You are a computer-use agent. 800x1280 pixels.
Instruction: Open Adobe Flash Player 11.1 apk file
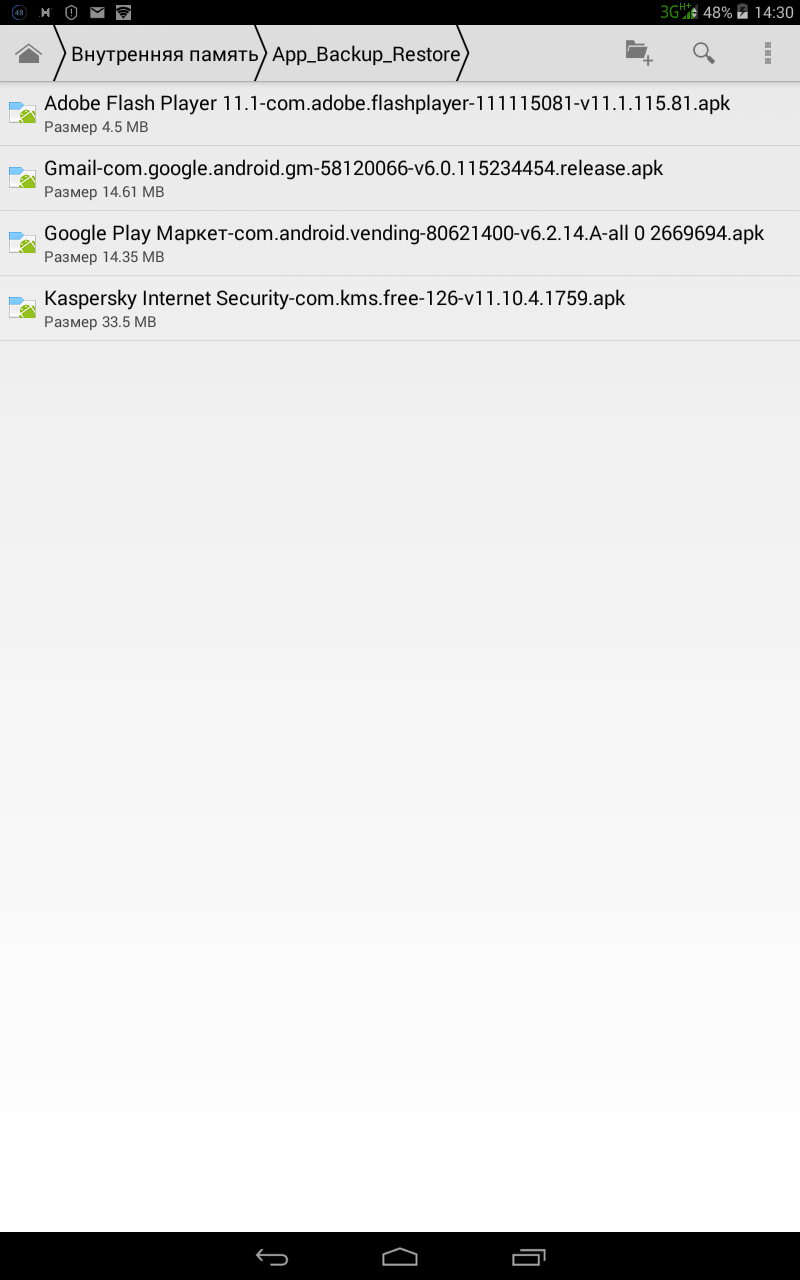tap(400, 113)
